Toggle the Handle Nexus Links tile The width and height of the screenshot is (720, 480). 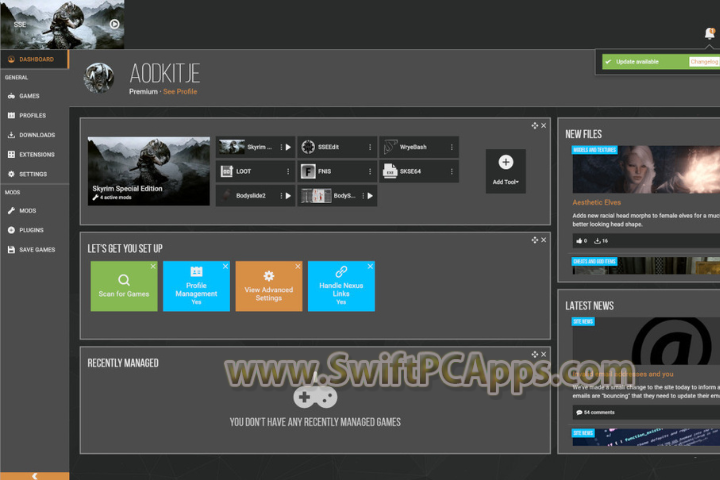pyautogui.click(x=341, y=286)
